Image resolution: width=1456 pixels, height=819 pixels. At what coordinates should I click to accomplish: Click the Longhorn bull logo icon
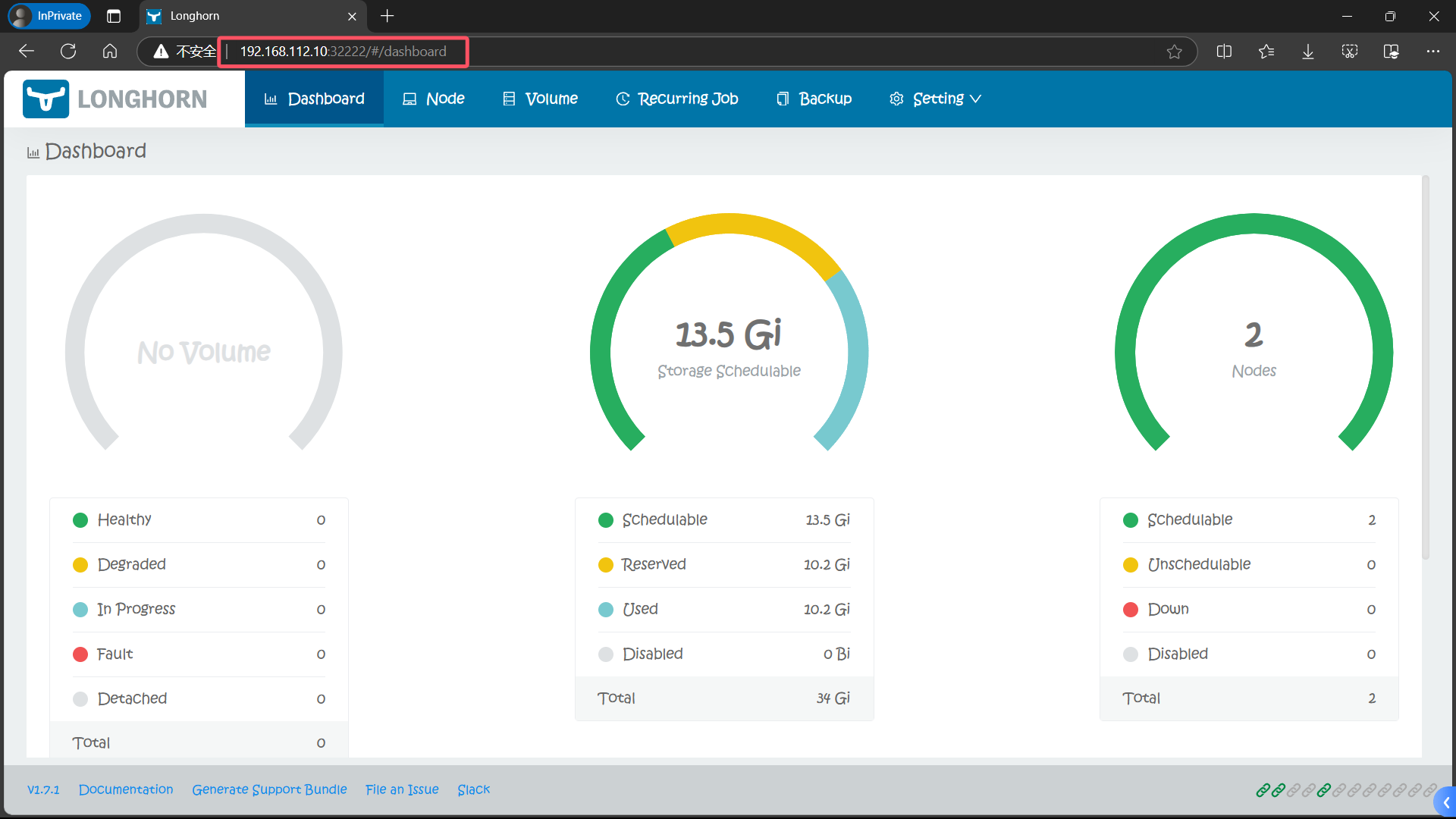[45, 99]
